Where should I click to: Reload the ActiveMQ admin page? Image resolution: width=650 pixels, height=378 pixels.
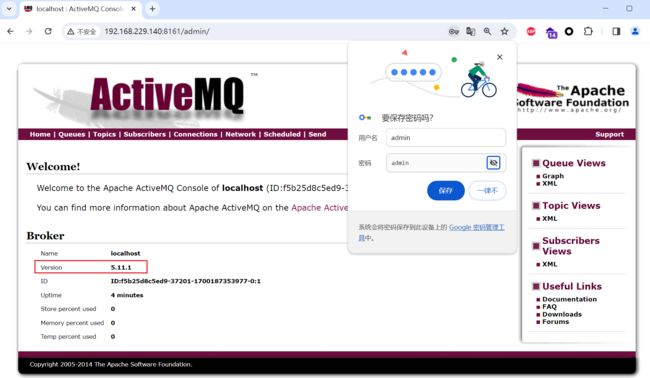[48, 31]
